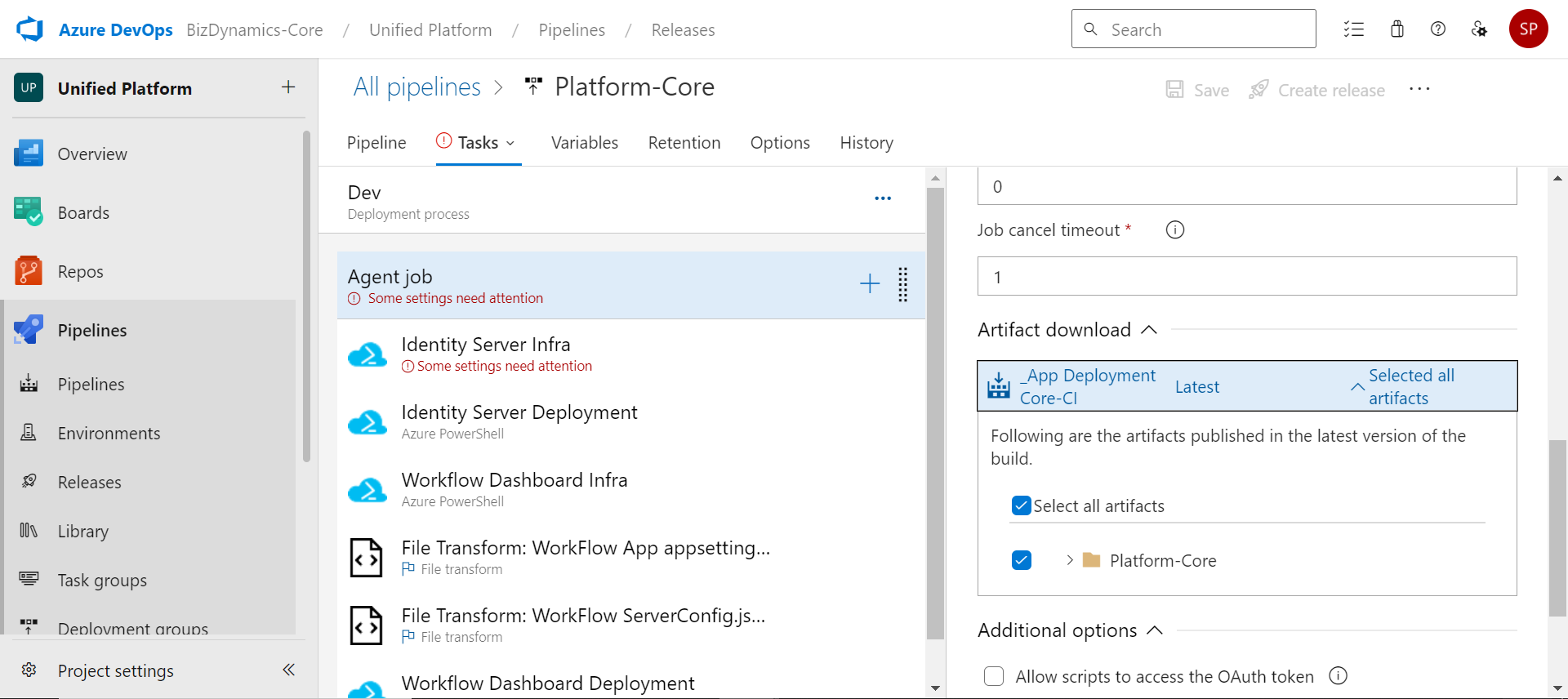The image size is (1568, 699).
Task: Open the more actions ellipsis near Create release
Action: pos(1419,89)
